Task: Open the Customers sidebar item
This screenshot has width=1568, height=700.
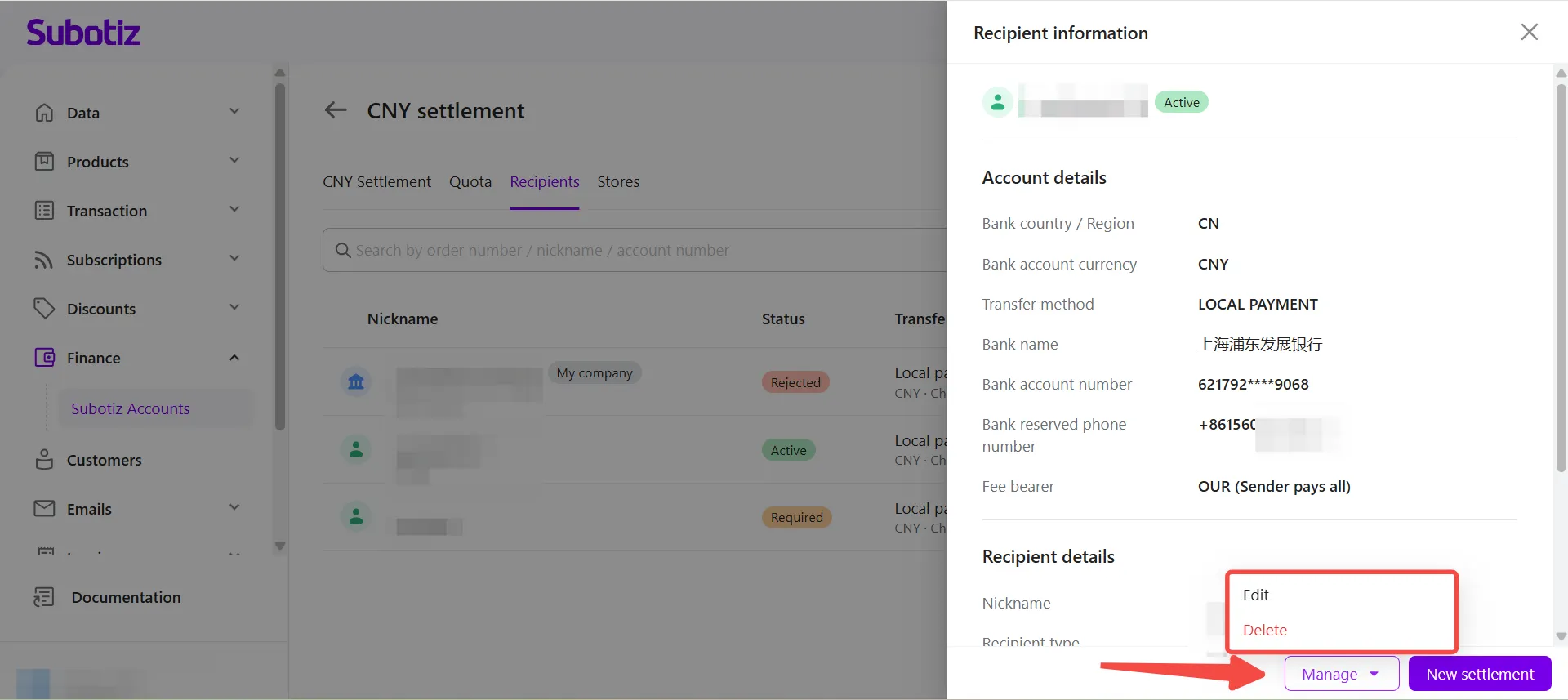Action: coord(104,460)
